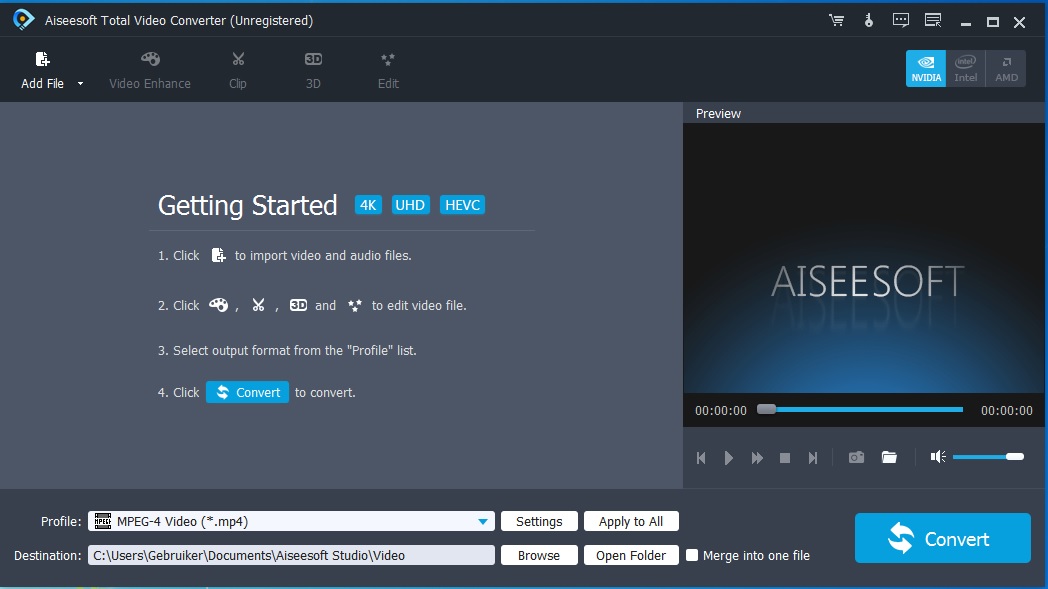
Task: Open the Video Enhance tool
Action: (x=150, y=70)
